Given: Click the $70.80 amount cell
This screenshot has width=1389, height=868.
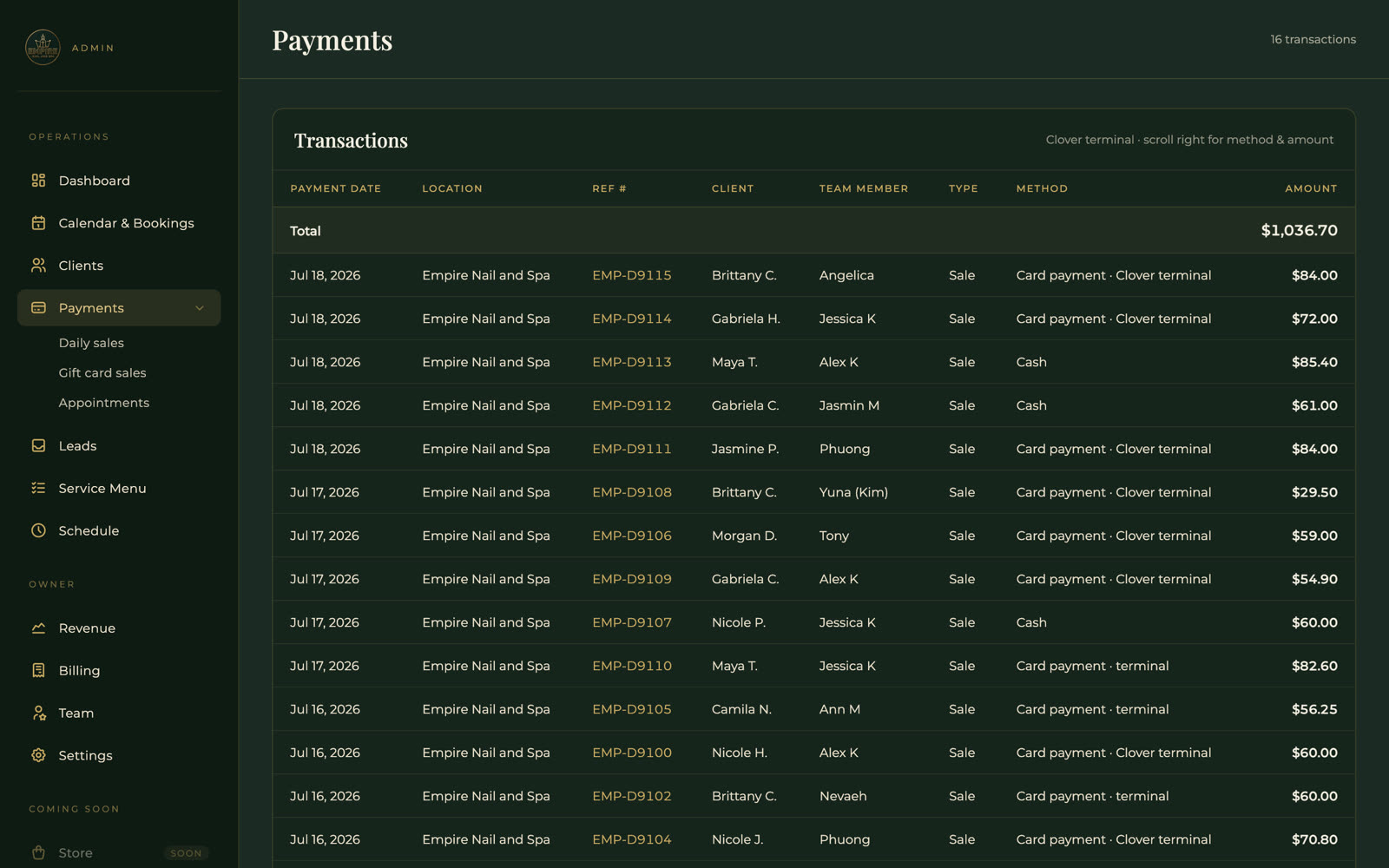Looking at the screenshot, I should pyautogui.click(x=1314, y=839).
